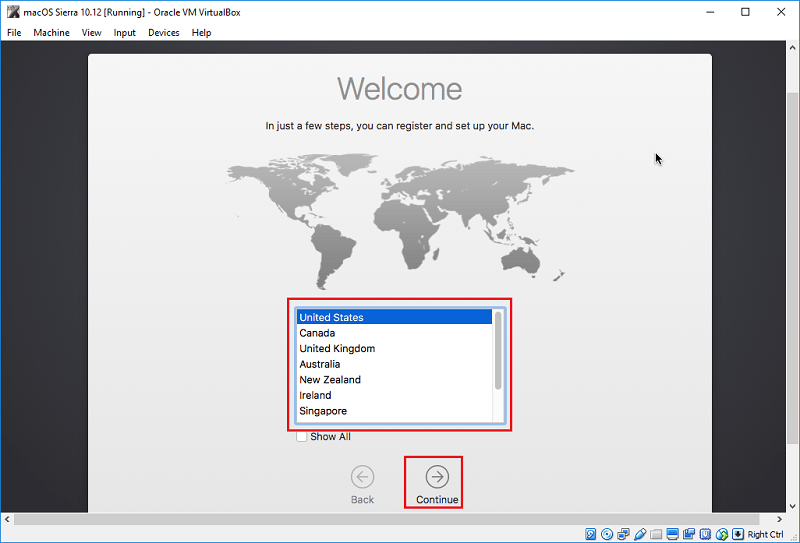Pick Singapore from the country list
The height and width of the screenshot is (543, 800).
coord(394,411)
